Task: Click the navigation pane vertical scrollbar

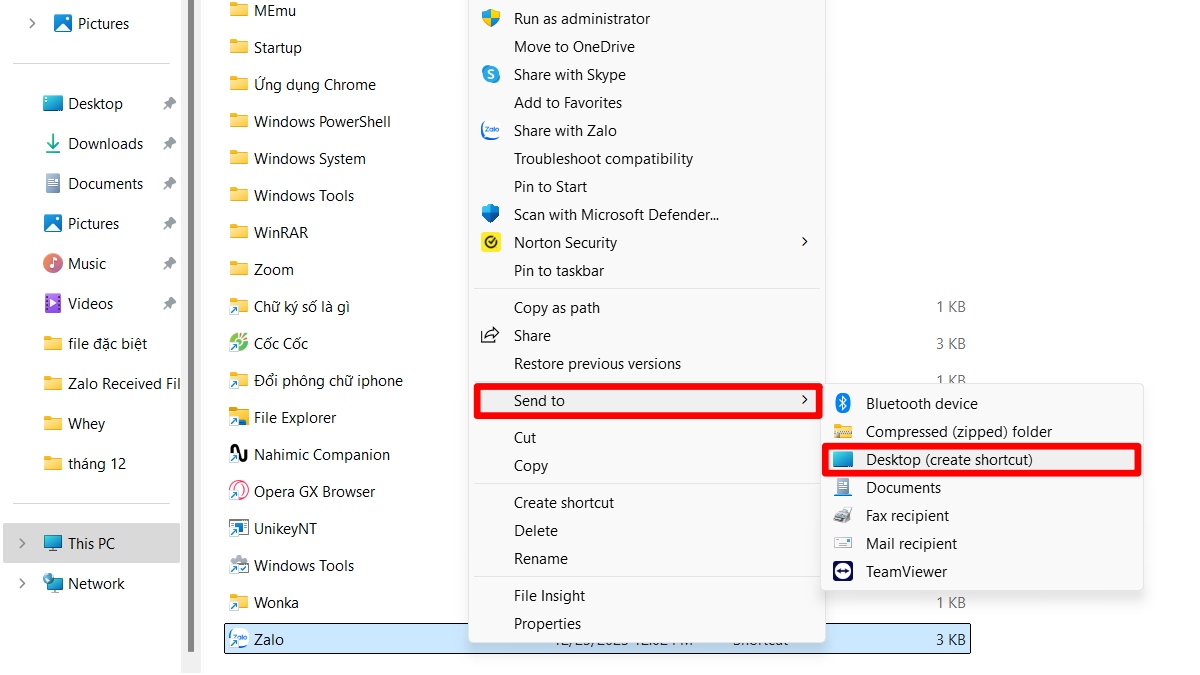Action: coord(190,325)
